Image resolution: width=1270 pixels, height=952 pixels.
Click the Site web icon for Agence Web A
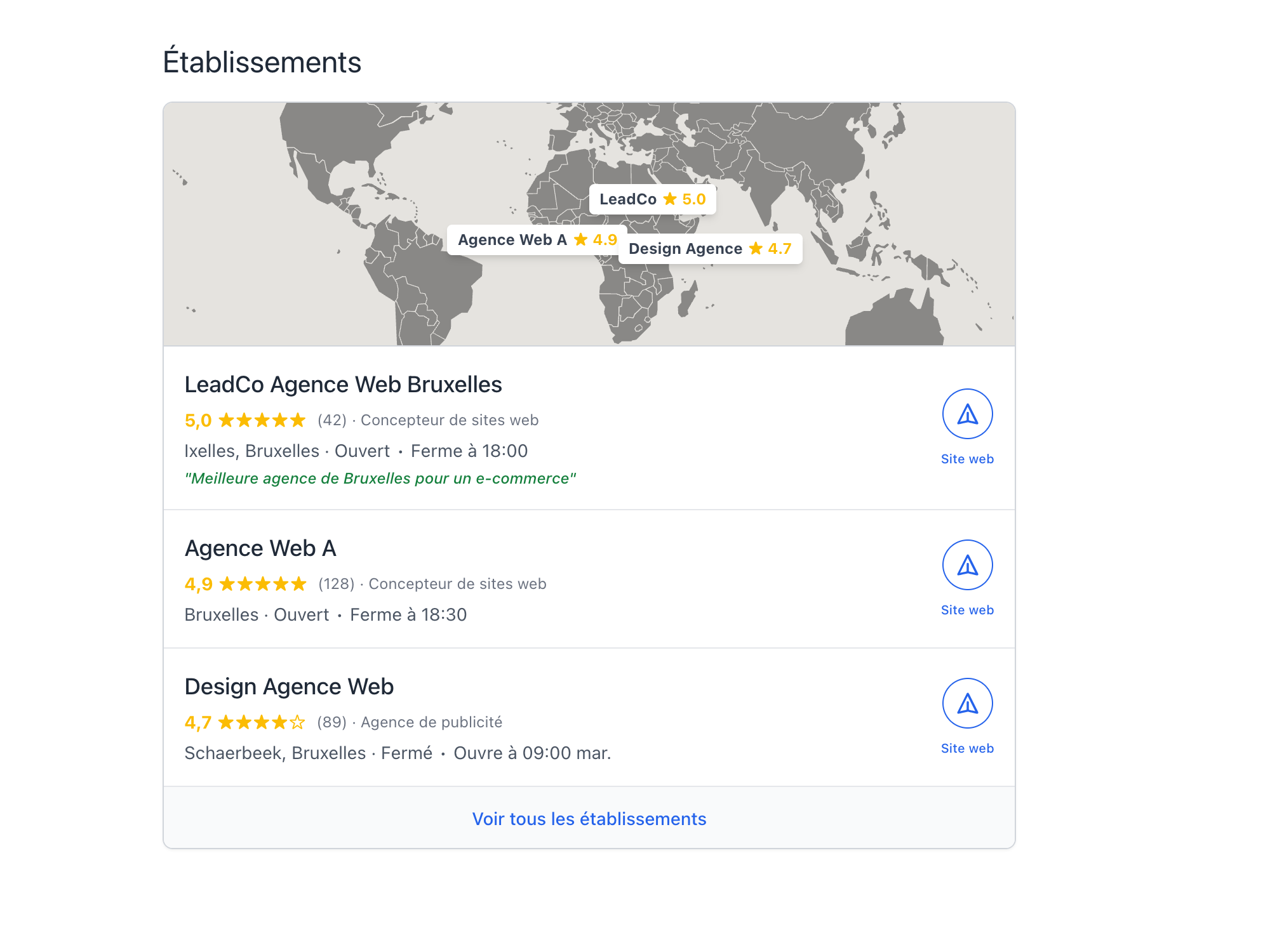(x=966, y=564)
